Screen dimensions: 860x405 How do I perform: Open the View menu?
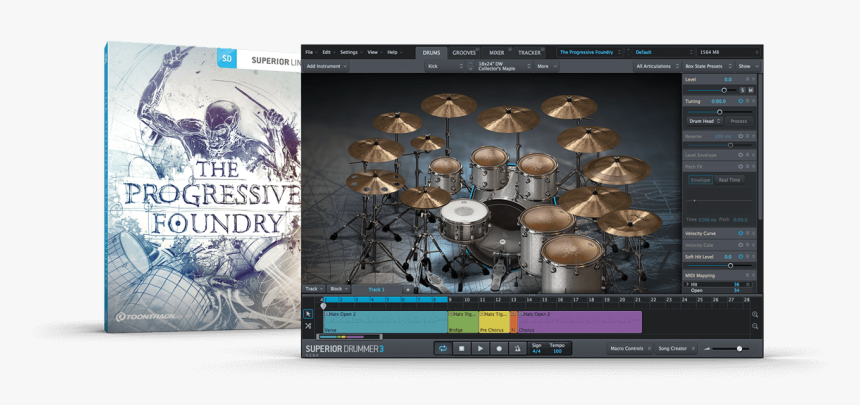pyautogui.click(x=374, y=52)
